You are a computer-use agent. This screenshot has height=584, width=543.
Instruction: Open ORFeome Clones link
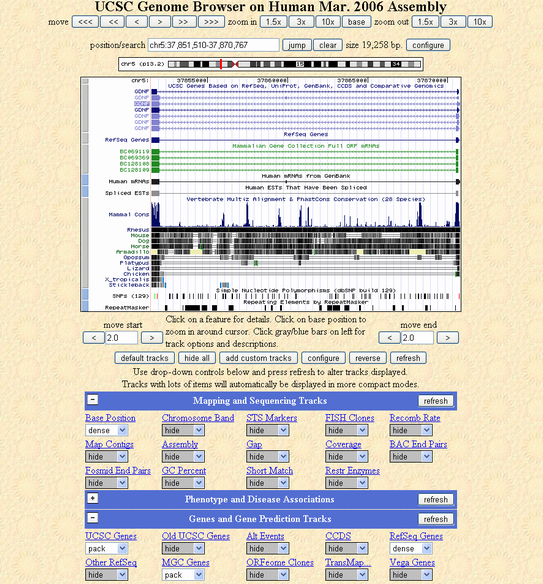click(x=280, y=562)
